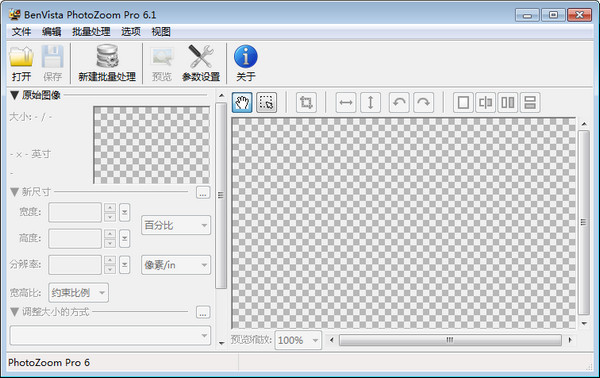
Task: Click the preview vertical scroll-down arrow
Action: [x=584, y=323]
